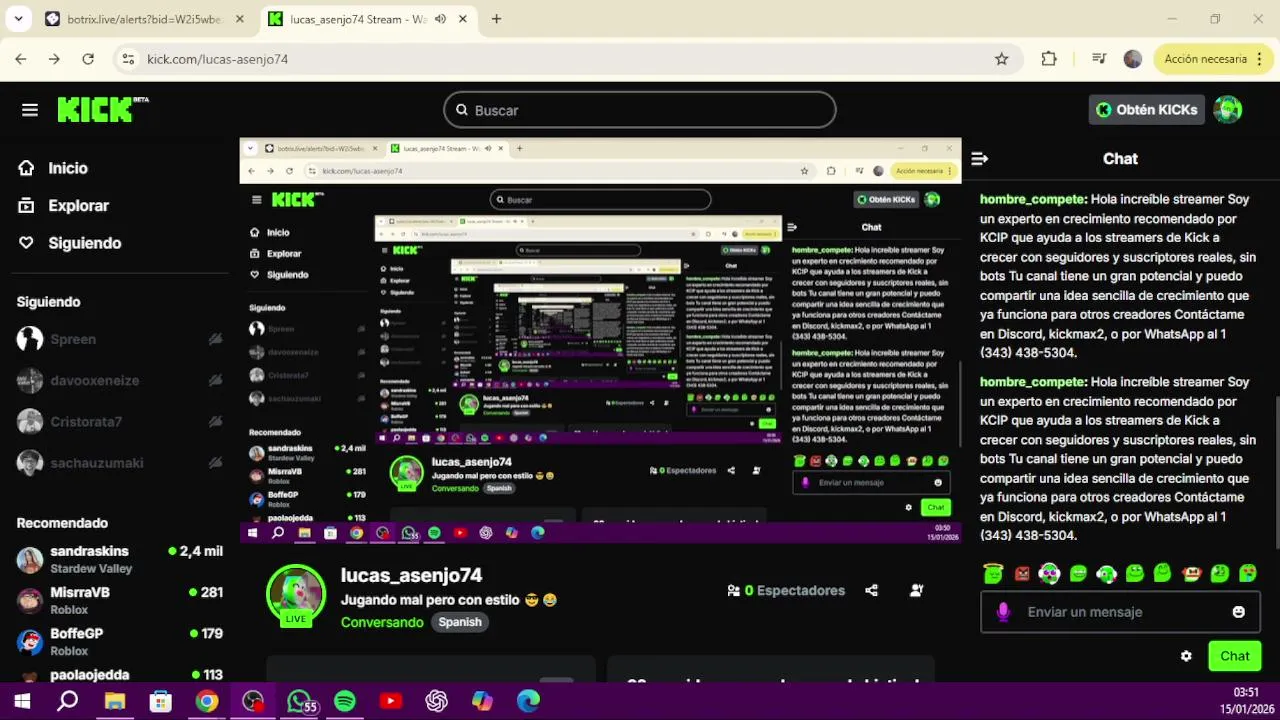This screenshot has width=1280, height=720.
Task: Click the Conversando category link
Action: [x=382, y=622]
